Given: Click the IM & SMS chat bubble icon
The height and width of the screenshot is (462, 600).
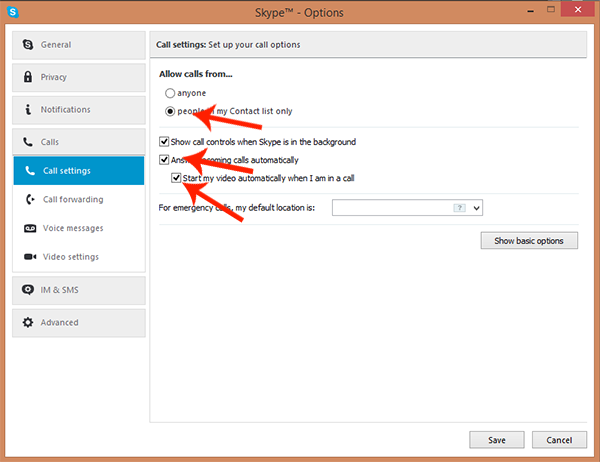Looking at the screenshot, I should click(x=28, y=290).
